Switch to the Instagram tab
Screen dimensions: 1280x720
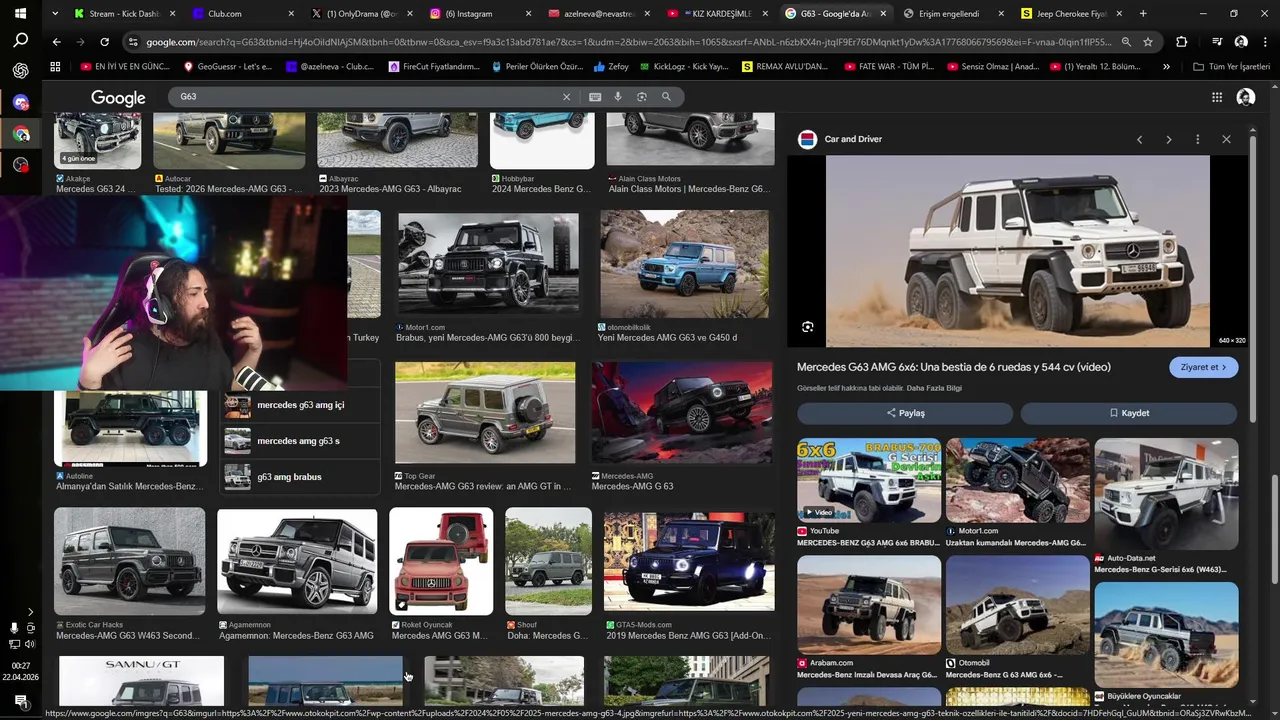point(478,14)
